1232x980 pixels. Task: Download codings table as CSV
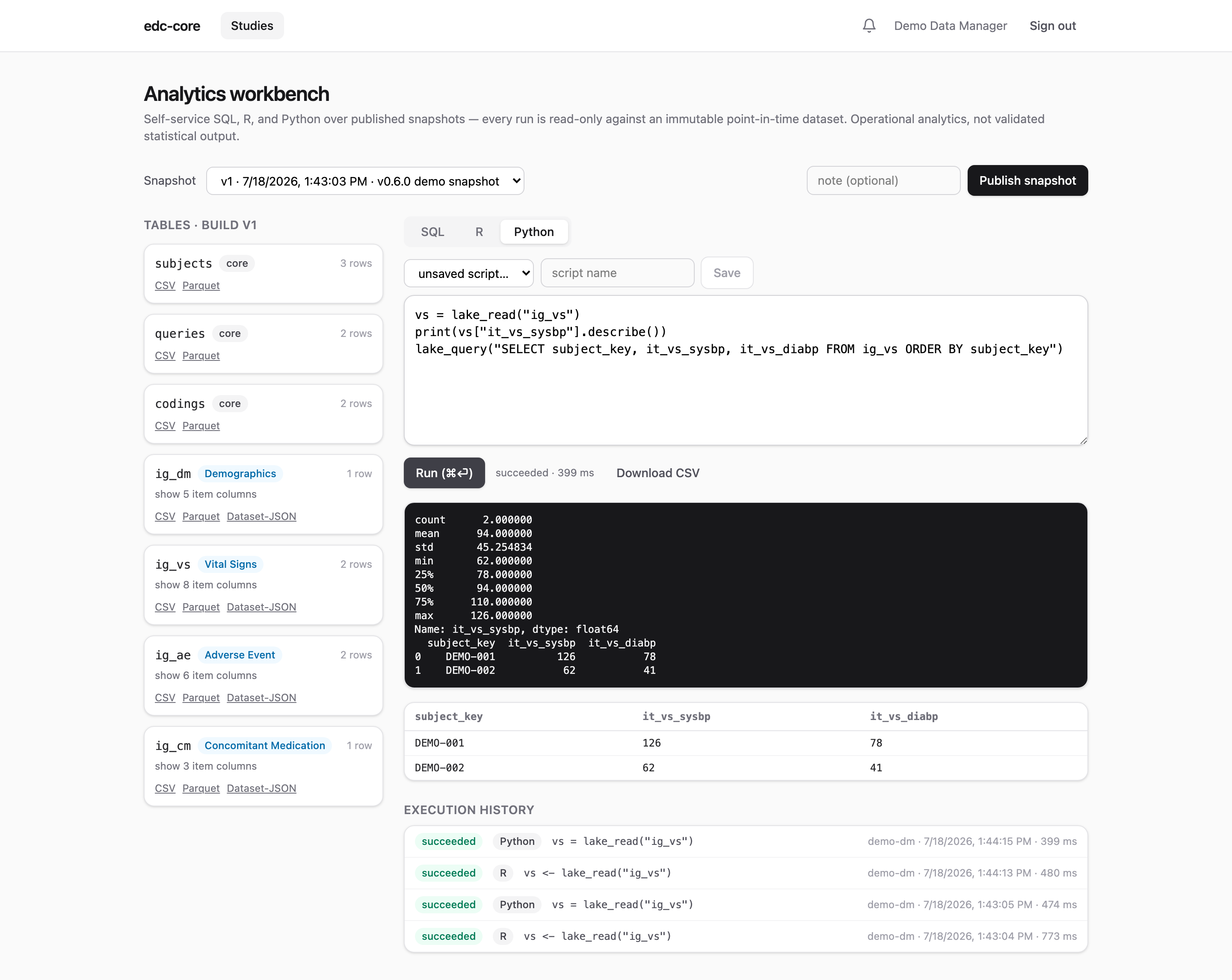click(x=165, y=426)
